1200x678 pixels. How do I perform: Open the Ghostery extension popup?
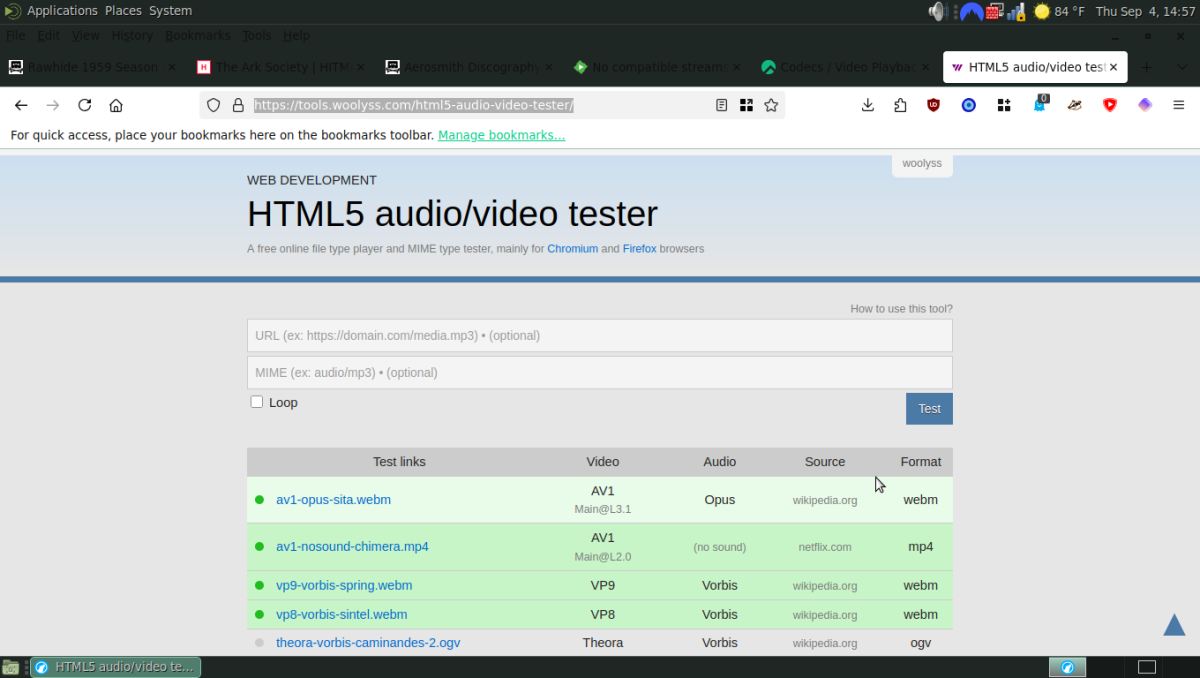click(1040, 104)
